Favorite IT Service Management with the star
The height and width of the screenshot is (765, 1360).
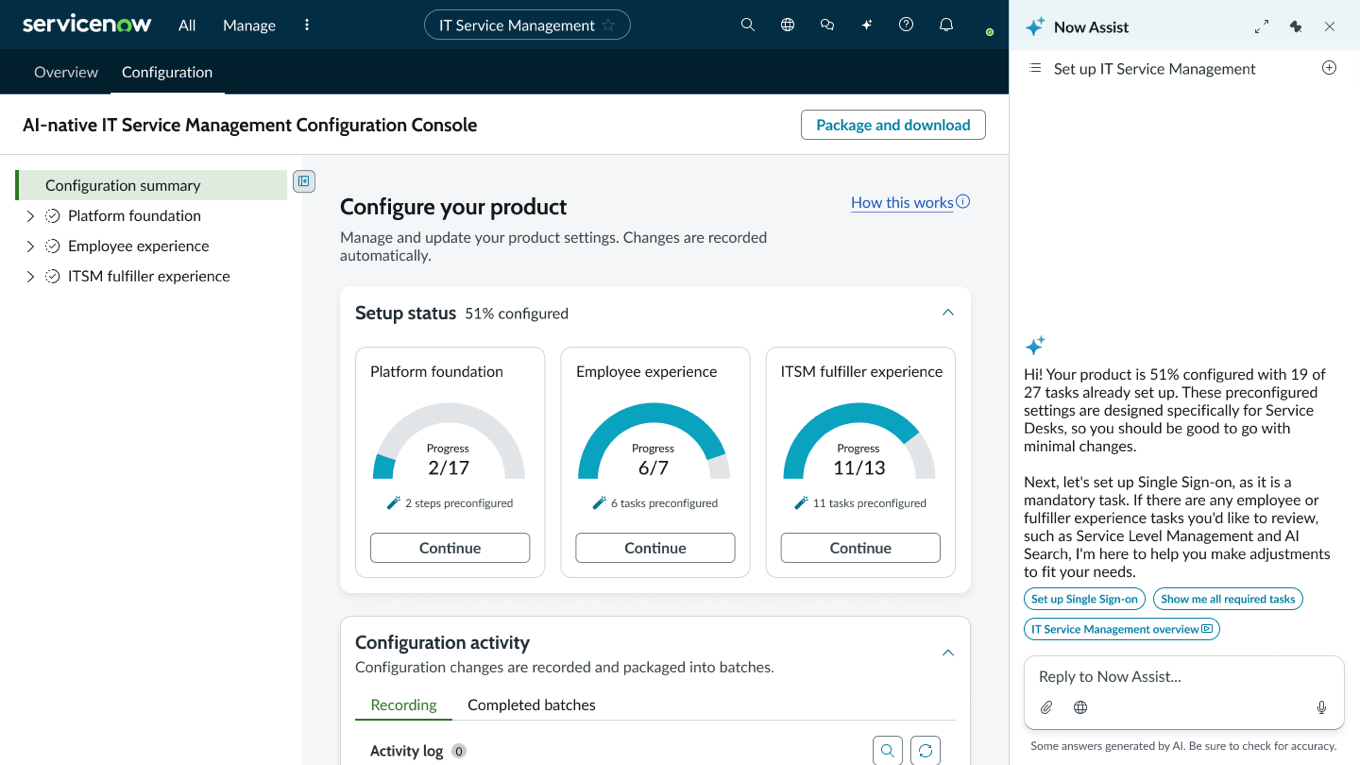click(608, 25)
